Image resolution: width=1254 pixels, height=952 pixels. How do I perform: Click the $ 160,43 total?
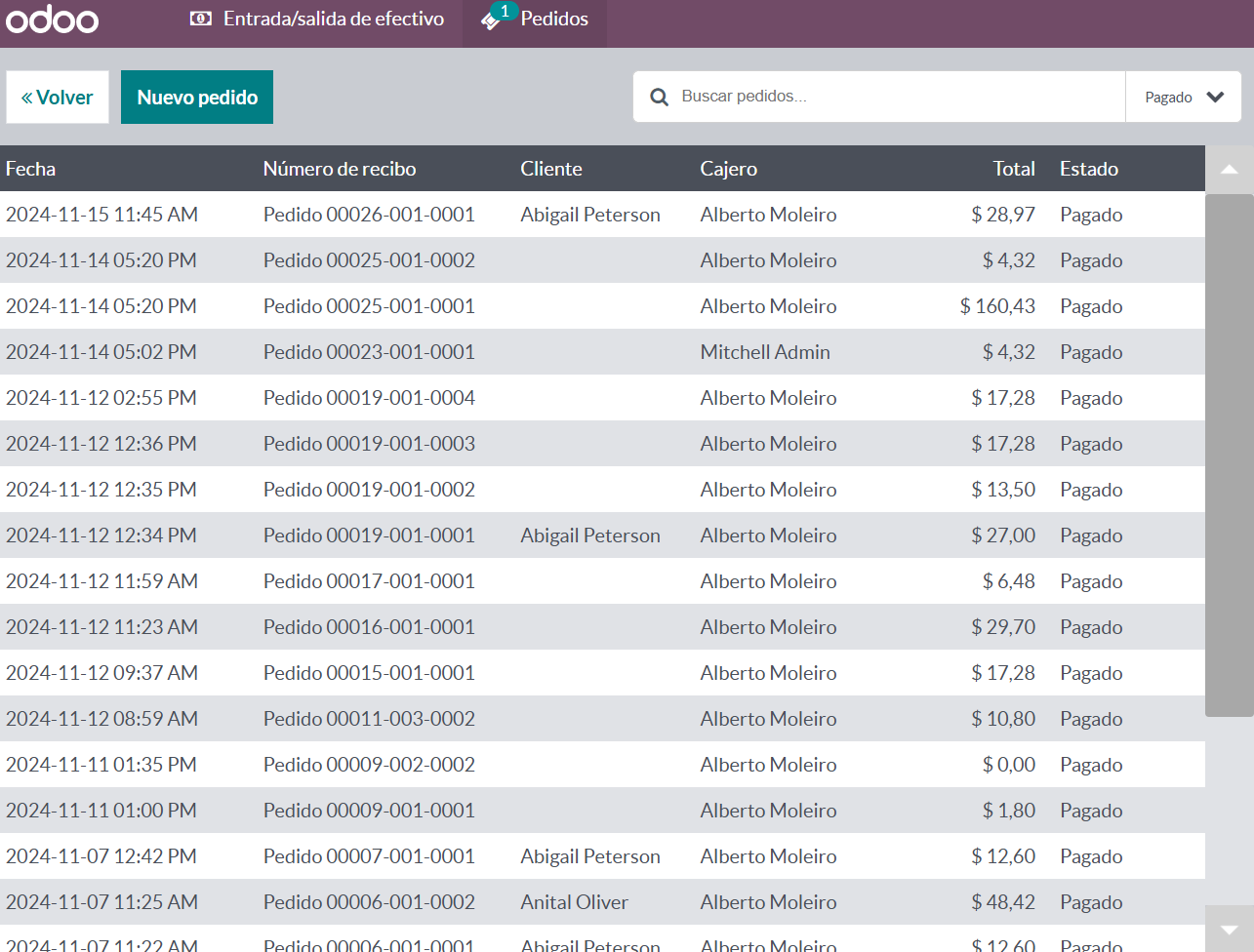[997, 306]
